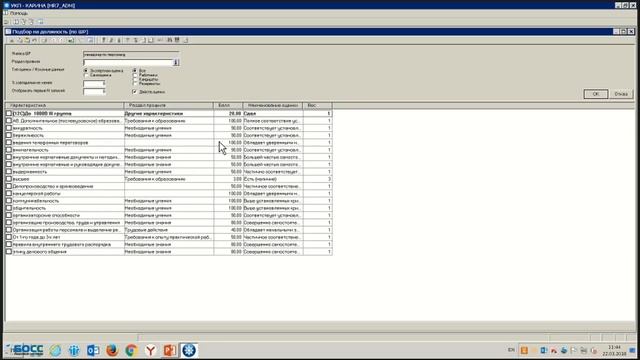Check the этикет делового общения row checkbox
640x360 pixels.
(x=9, y=251)
